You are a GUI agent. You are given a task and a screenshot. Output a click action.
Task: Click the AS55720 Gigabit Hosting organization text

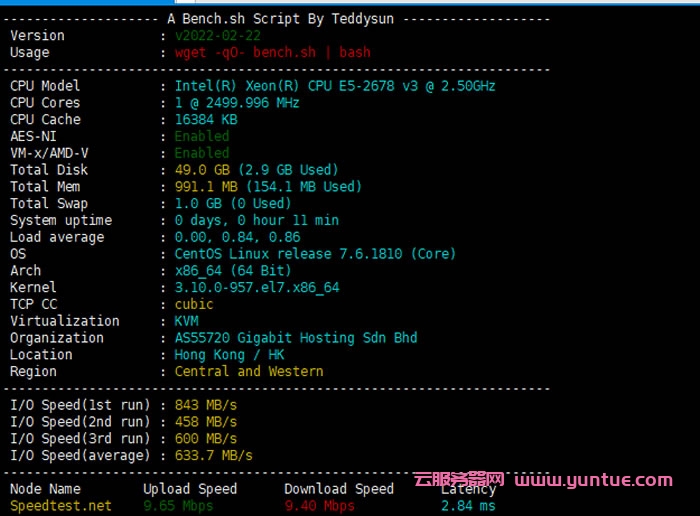tap(296, 338)
